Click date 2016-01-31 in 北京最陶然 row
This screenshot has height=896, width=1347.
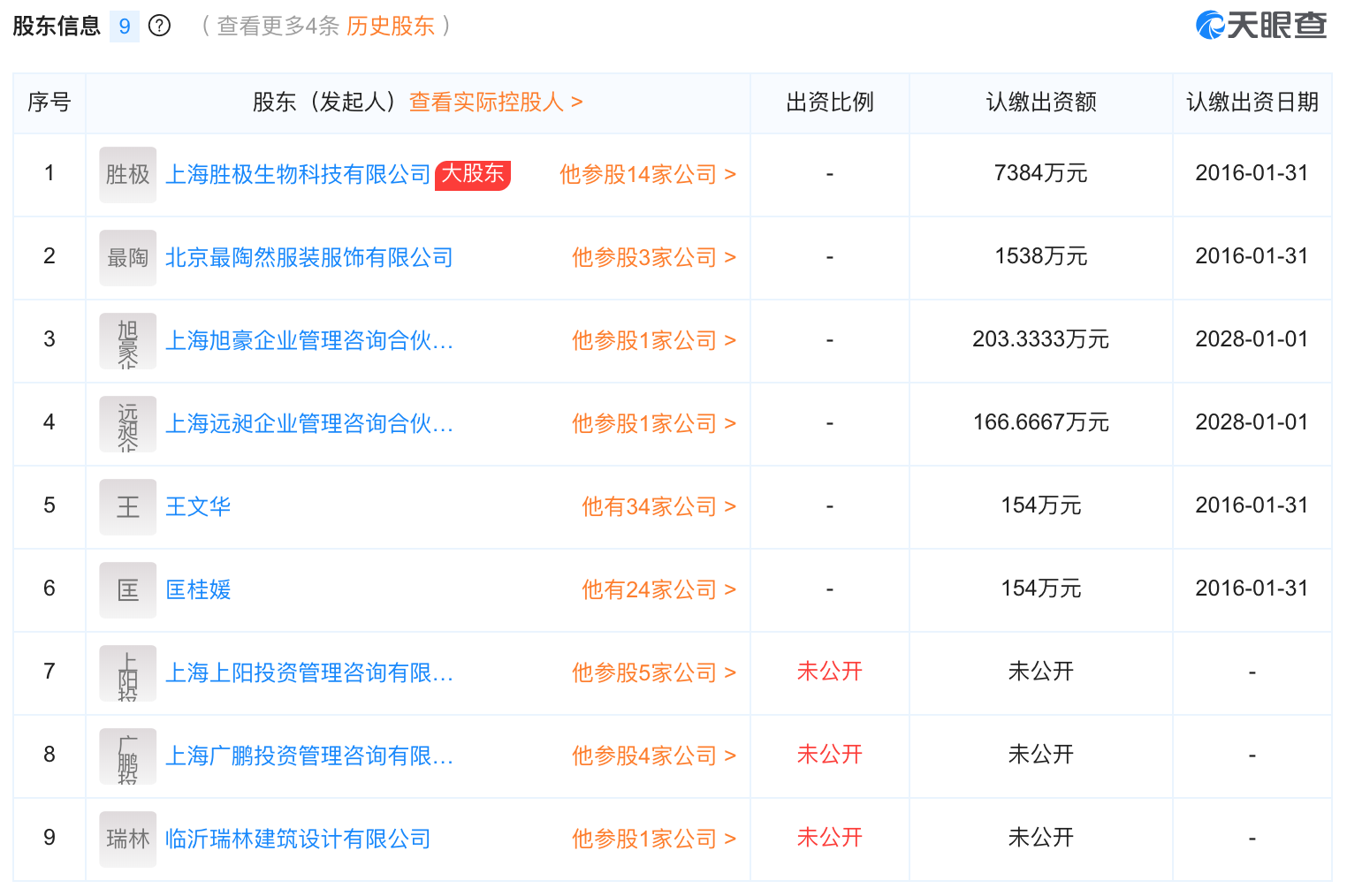pyautogui.click(x=1252, y=256)
